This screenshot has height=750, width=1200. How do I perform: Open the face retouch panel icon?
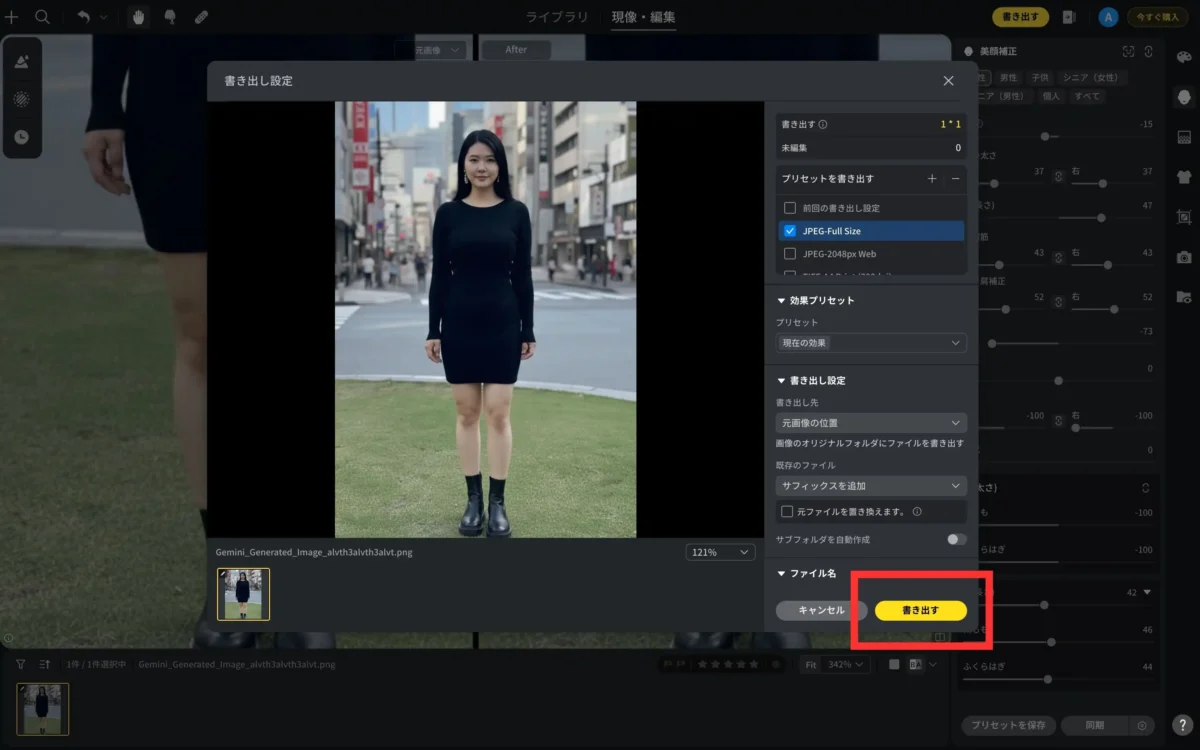[x=1184, y=97]
